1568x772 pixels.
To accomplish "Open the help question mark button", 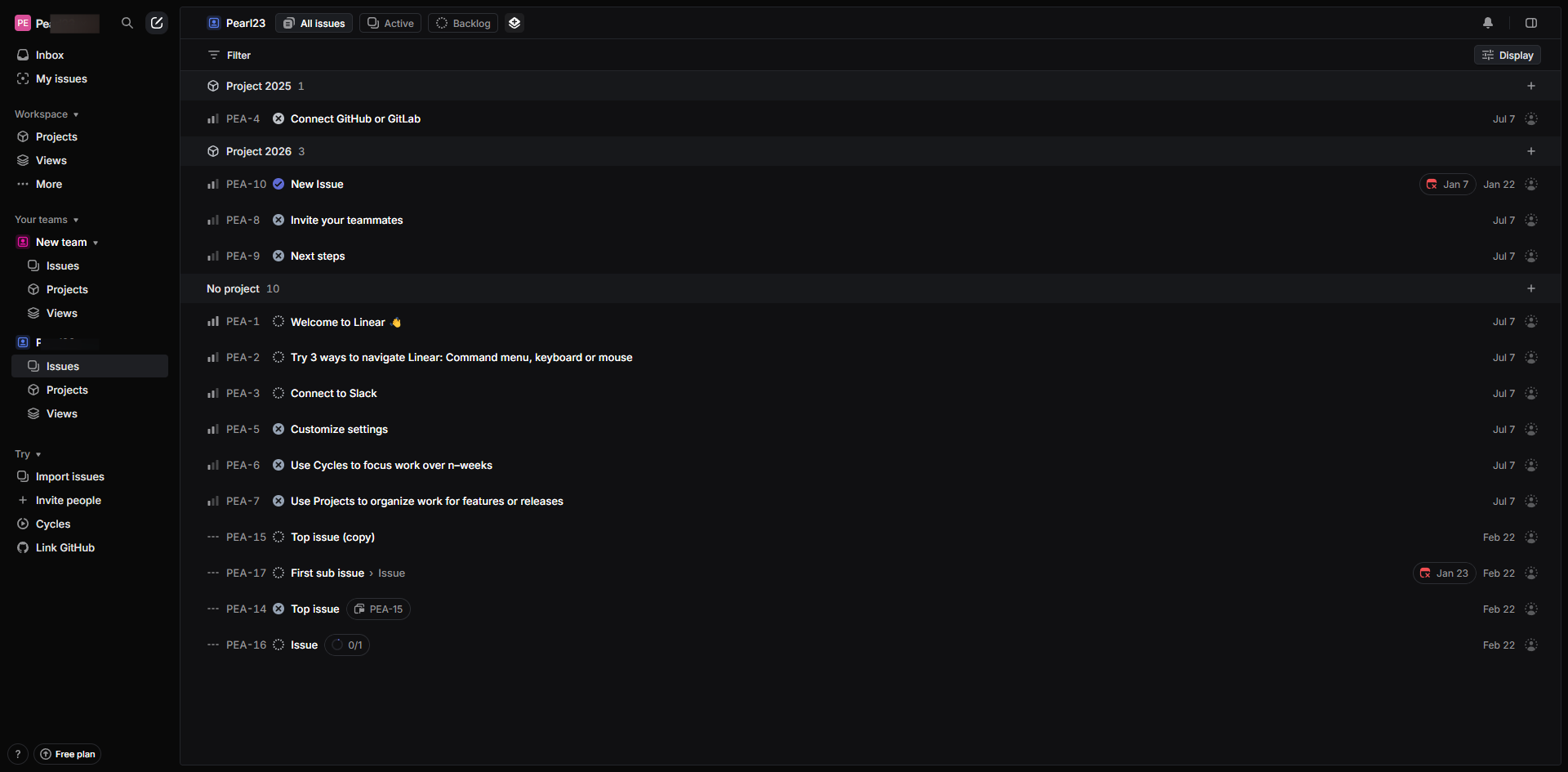I will (18, 754).
